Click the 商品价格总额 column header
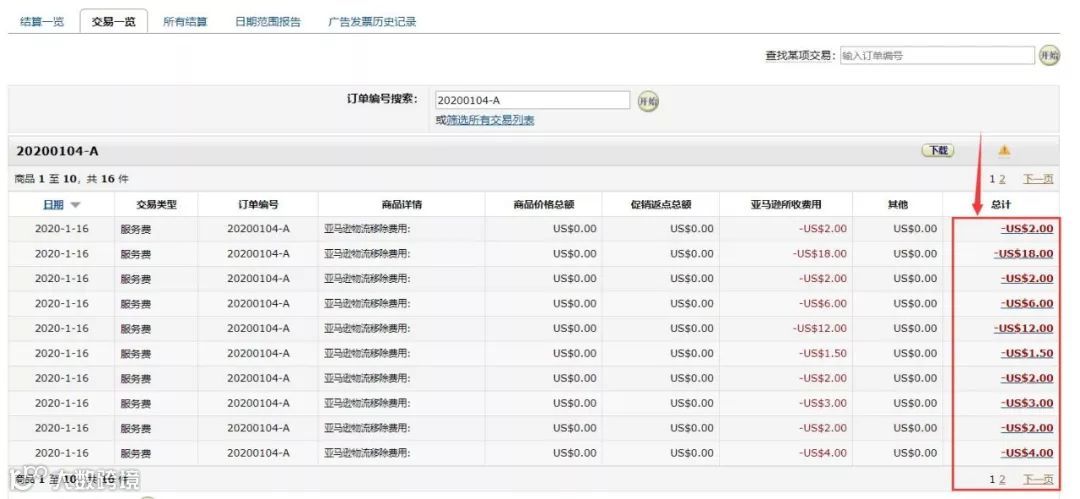Viewport: 1080px width, 499px height. [544, 205]
